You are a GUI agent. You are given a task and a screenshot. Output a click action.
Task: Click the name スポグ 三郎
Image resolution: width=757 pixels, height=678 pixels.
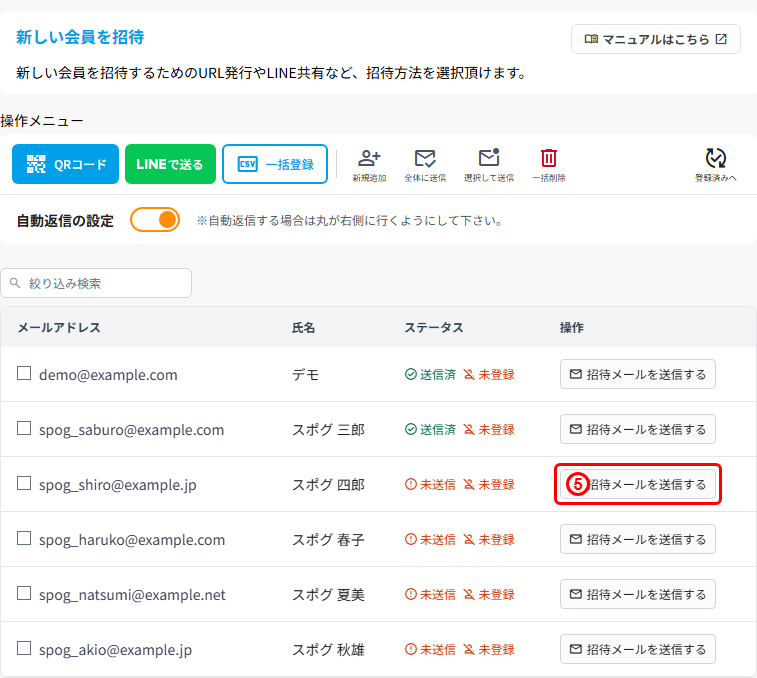click(328, 430)
